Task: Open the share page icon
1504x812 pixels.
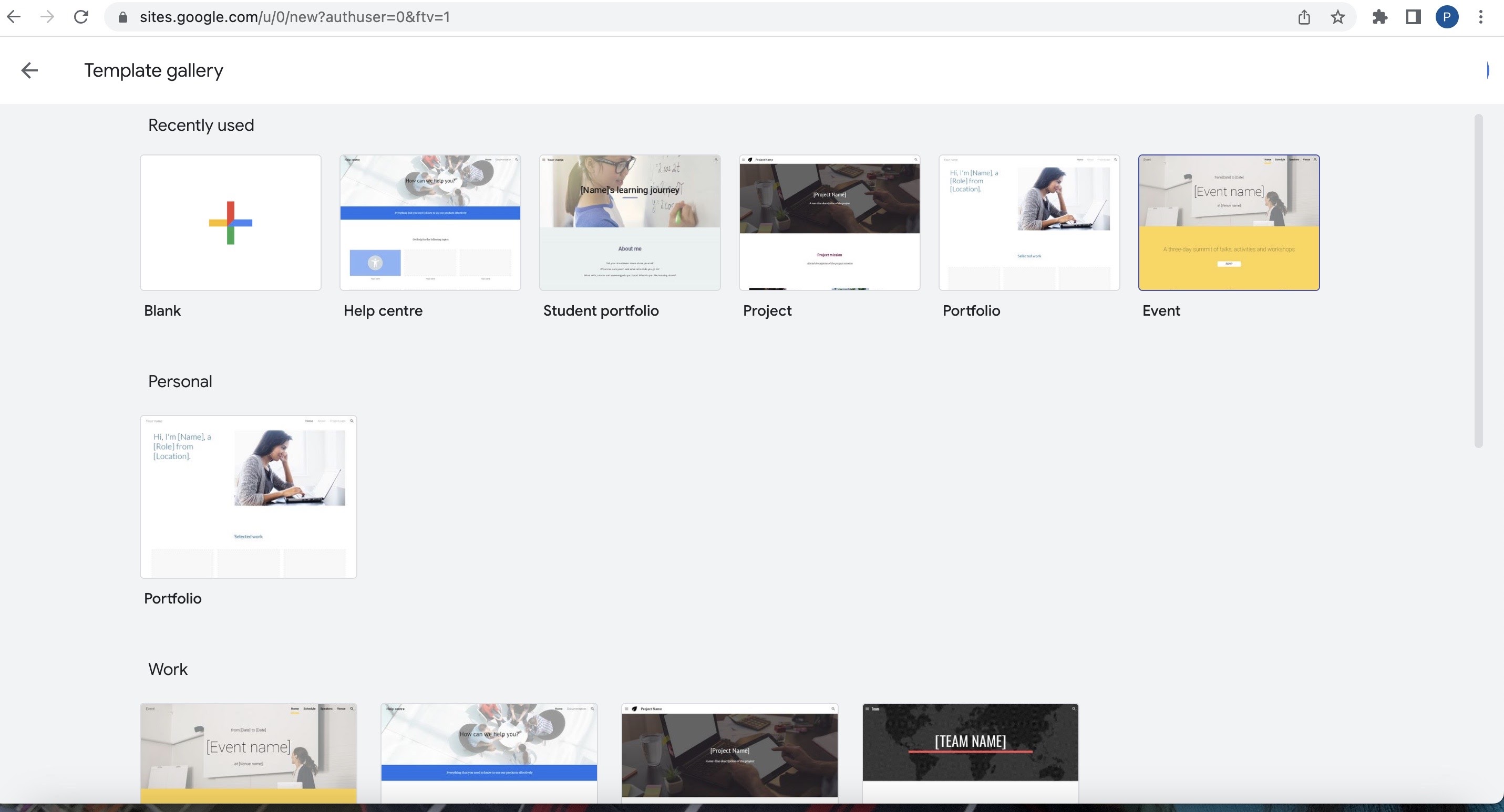Action: pos(1304,17)
